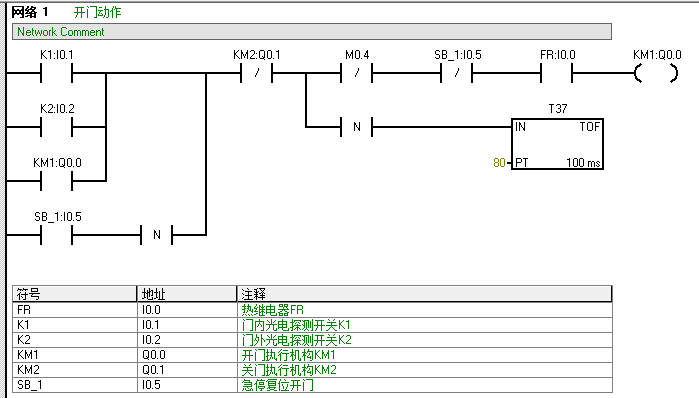Click the KM1 symbol cell

[x=74, y=355]
